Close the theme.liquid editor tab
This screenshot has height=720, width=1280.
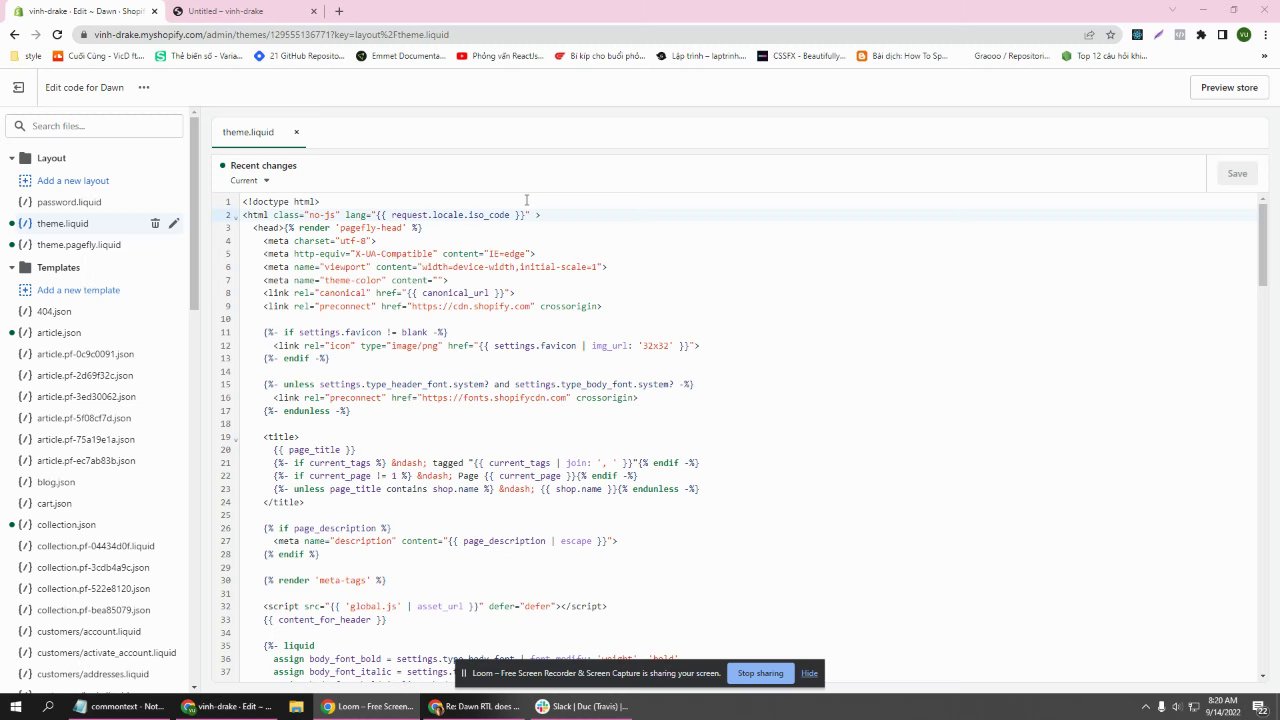click(x=296, y=132)
